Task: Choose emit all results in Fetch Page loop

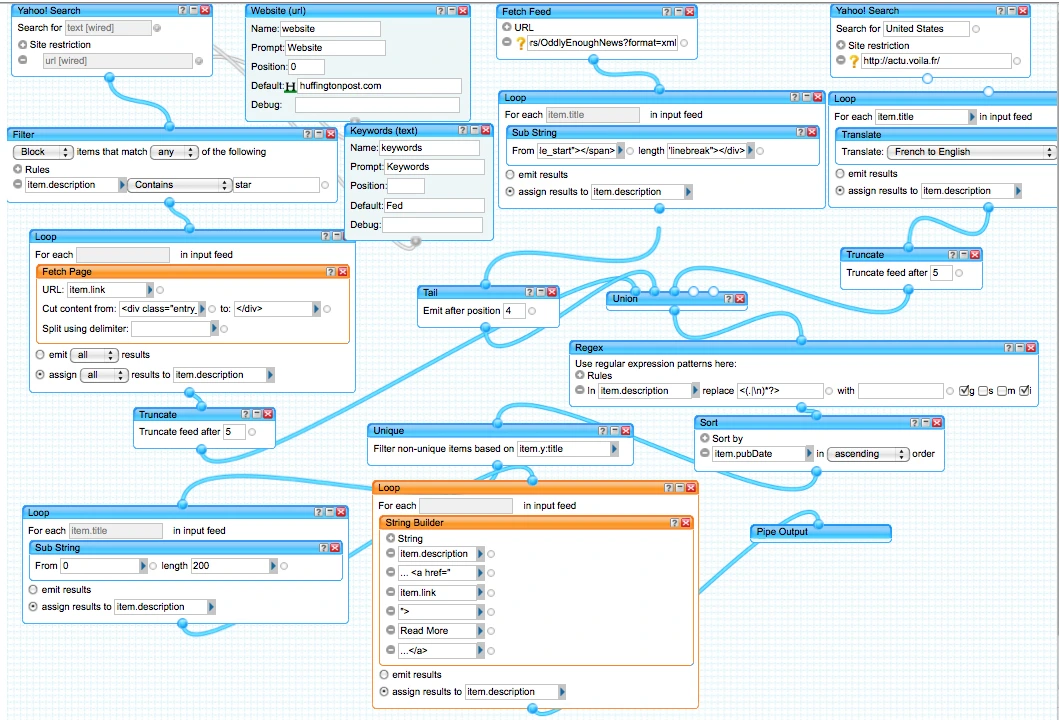Action: 40,355
